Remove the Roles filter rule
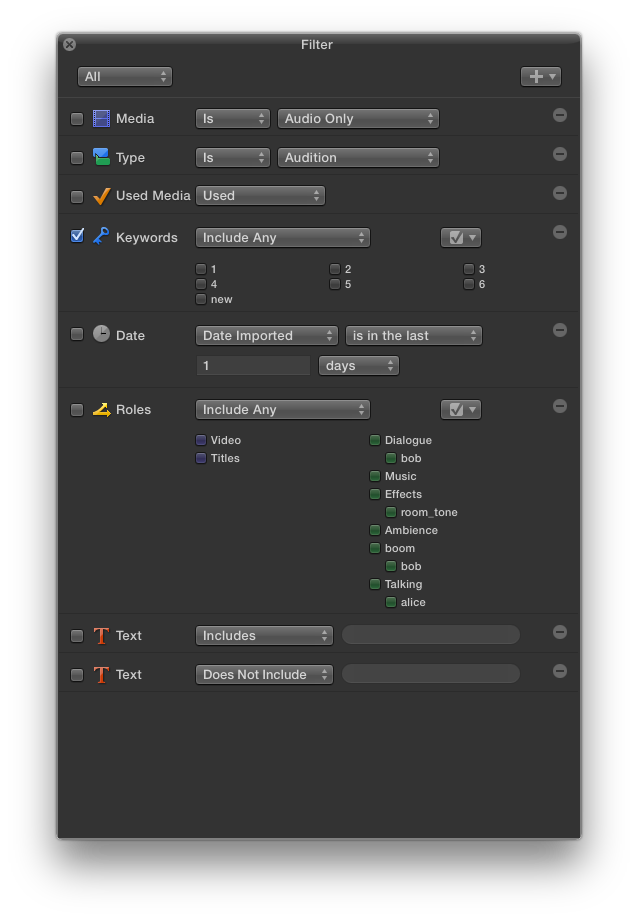 tap(560, 406)
